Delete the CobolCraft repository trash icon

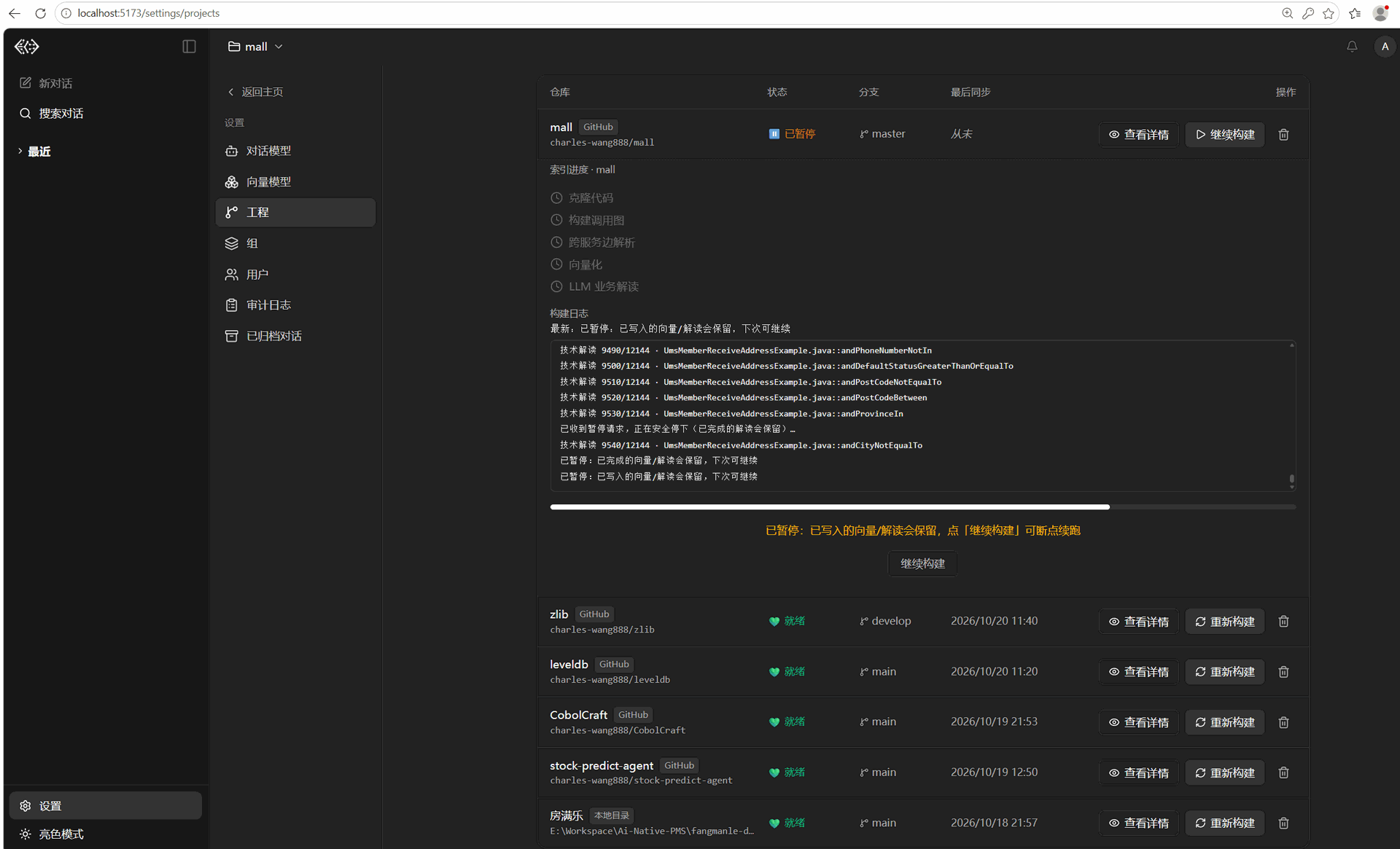(x=1283, y=722)
